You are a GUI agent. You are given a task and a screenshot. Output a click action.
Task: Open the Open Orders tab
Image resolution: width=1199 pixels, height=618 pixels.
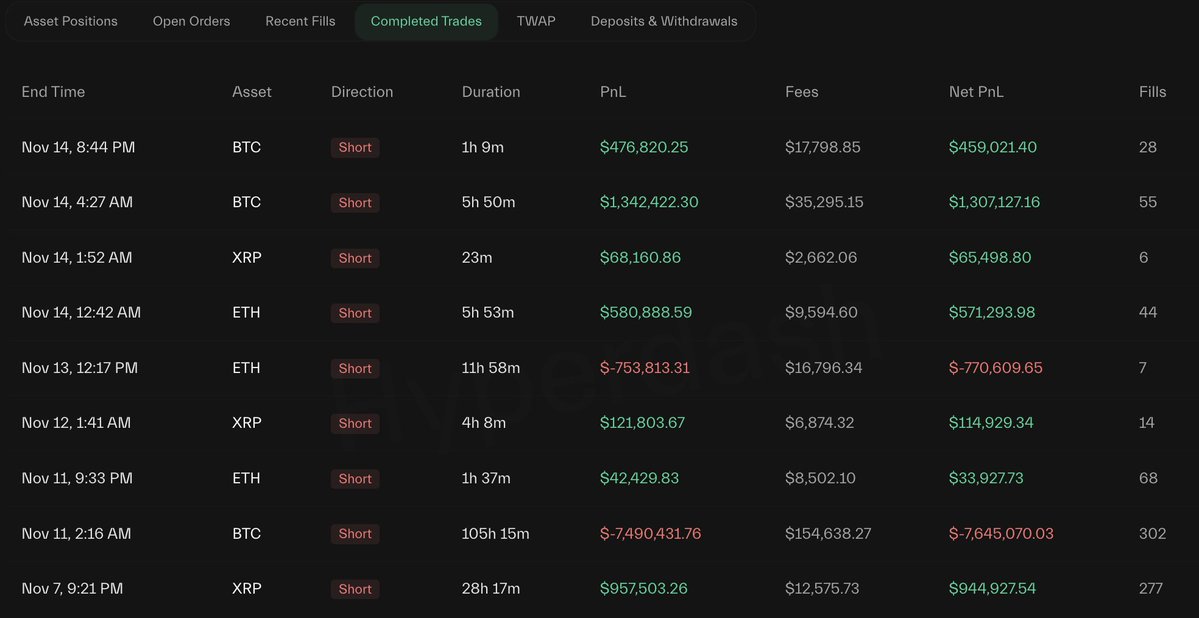tap(191, 21)
